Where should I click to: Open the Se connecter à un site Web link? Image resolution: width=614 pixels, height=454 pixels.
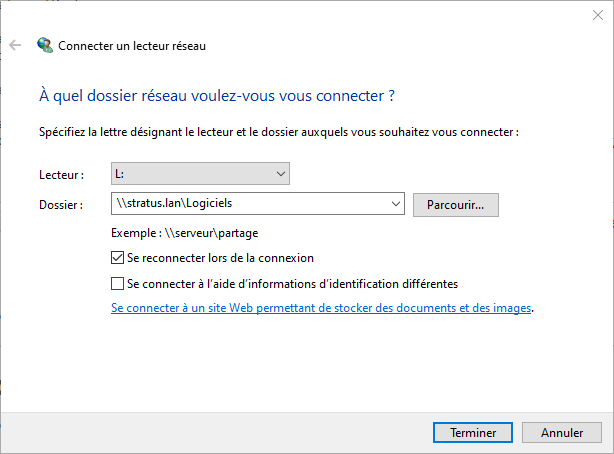pos(321,309)
